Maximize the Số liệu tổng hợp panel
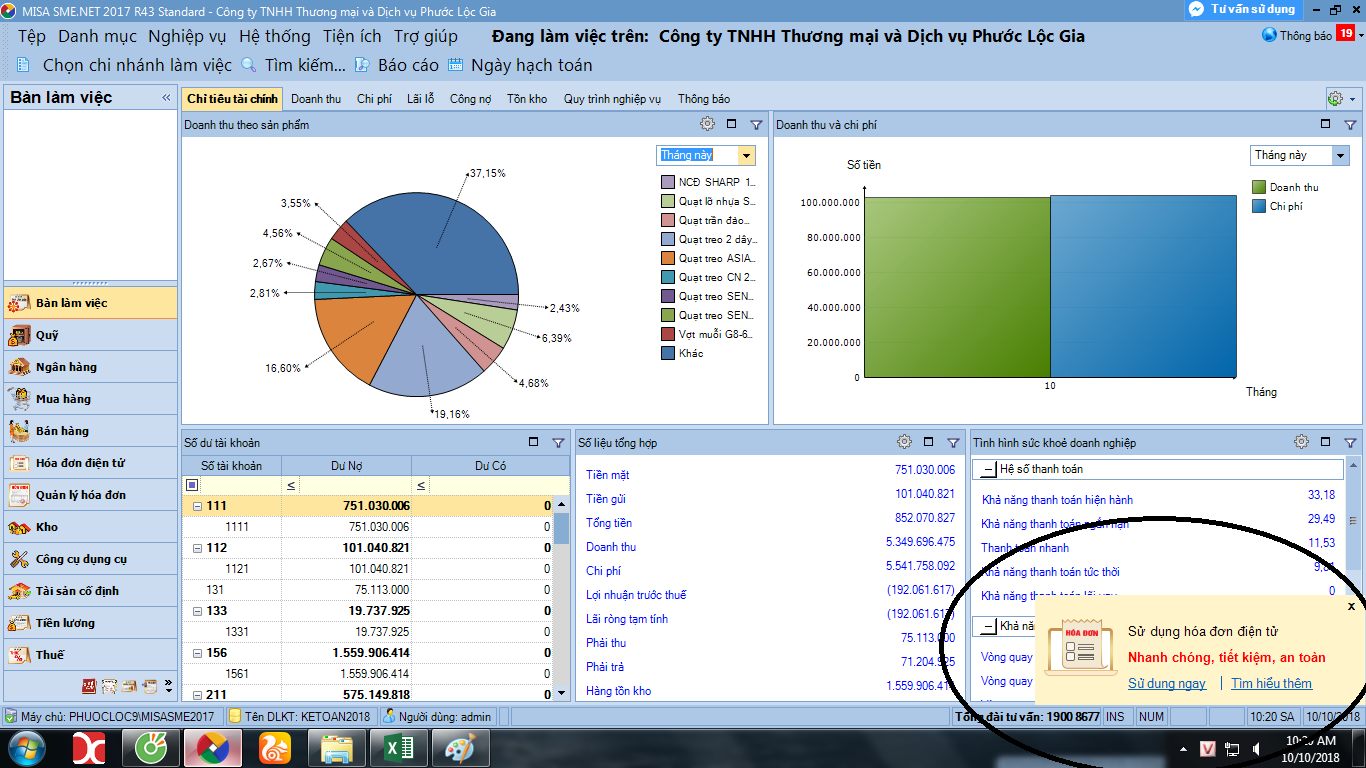Image resolution: width=1366 pixels, height=768 pixels. [928, 441]
